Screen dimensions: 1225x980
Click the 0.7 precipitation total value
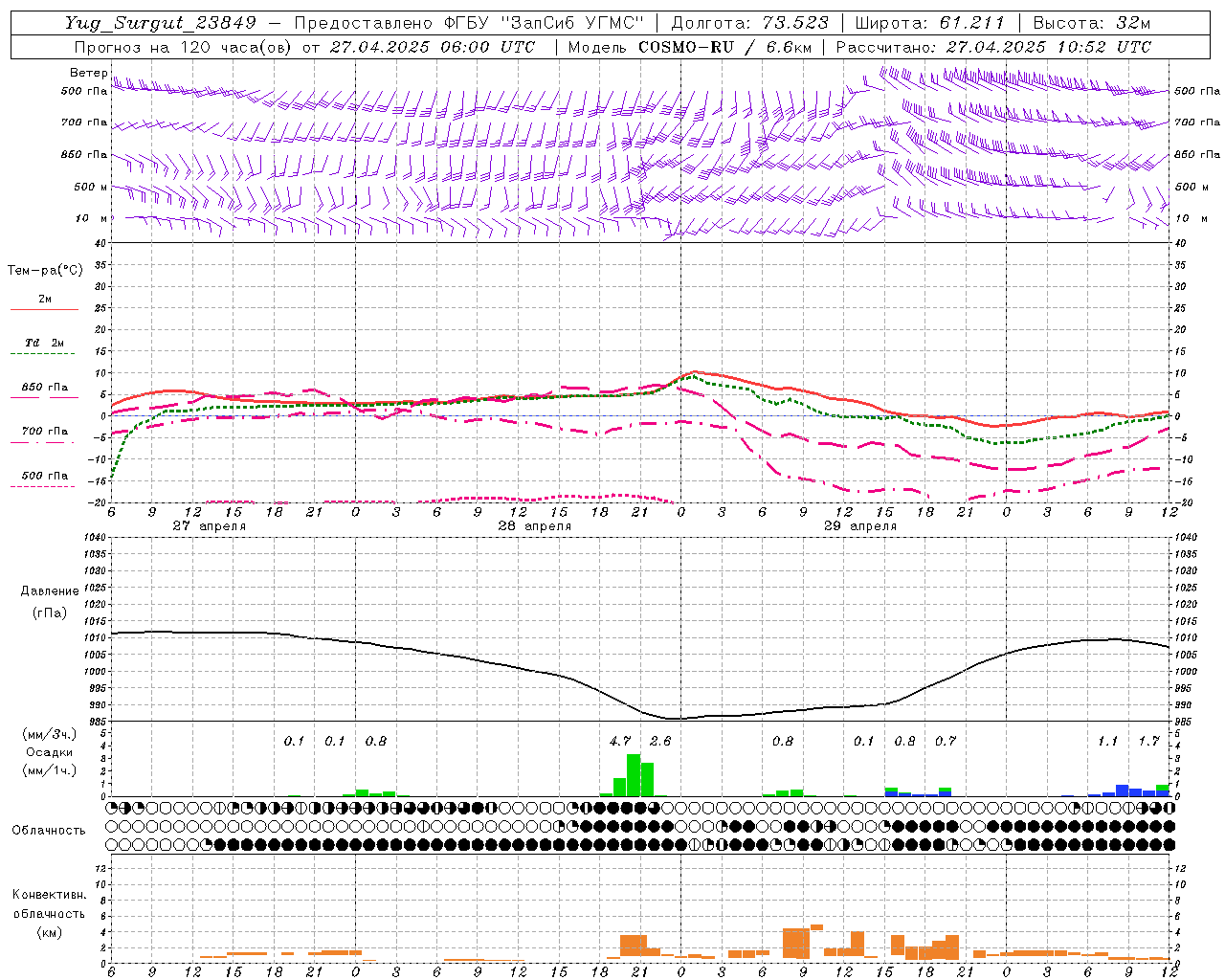[946, 741]
